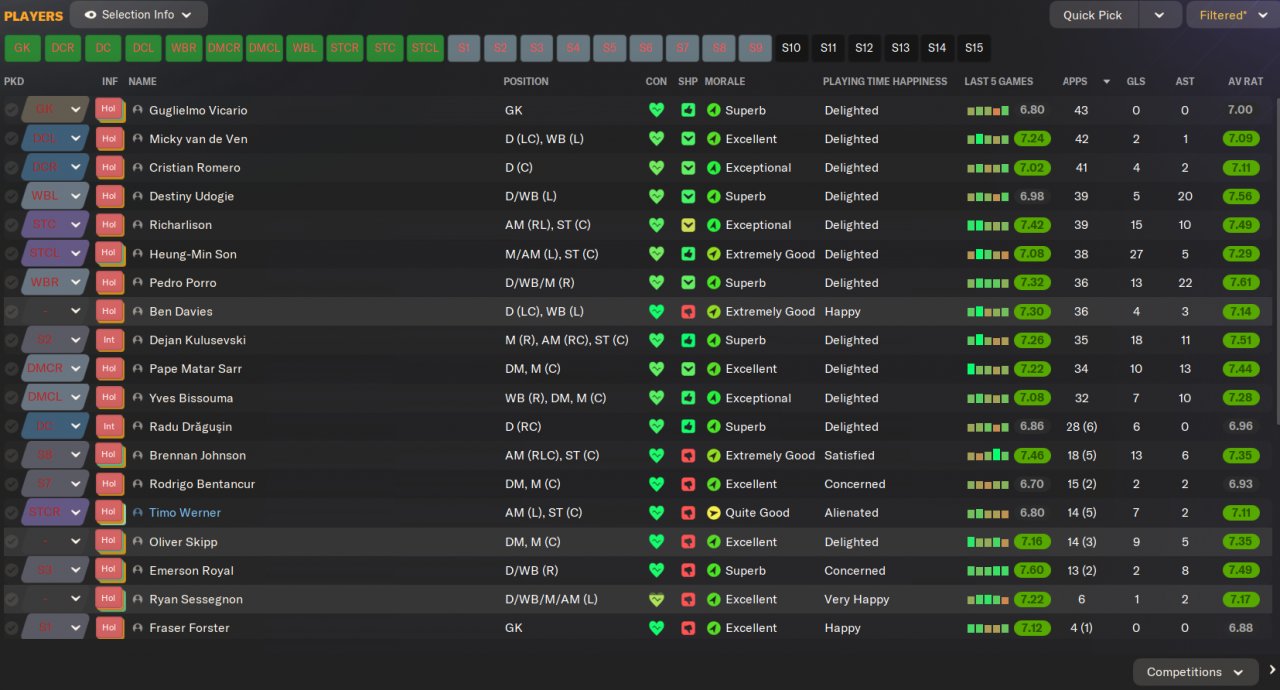Select the S10 substitute slot

791,48
